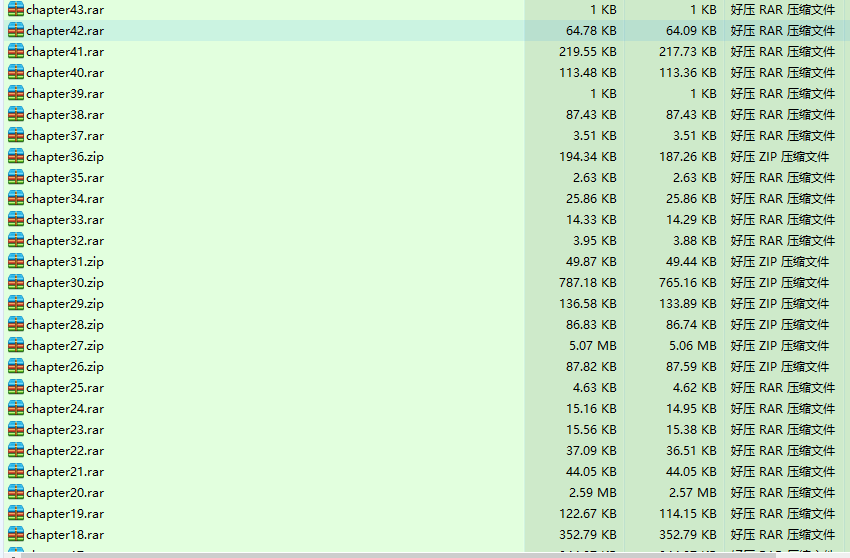This screenshot has width=850, height=558.
Task: Click the chapter27.zip file icon
Action: [x=15, y=345]
